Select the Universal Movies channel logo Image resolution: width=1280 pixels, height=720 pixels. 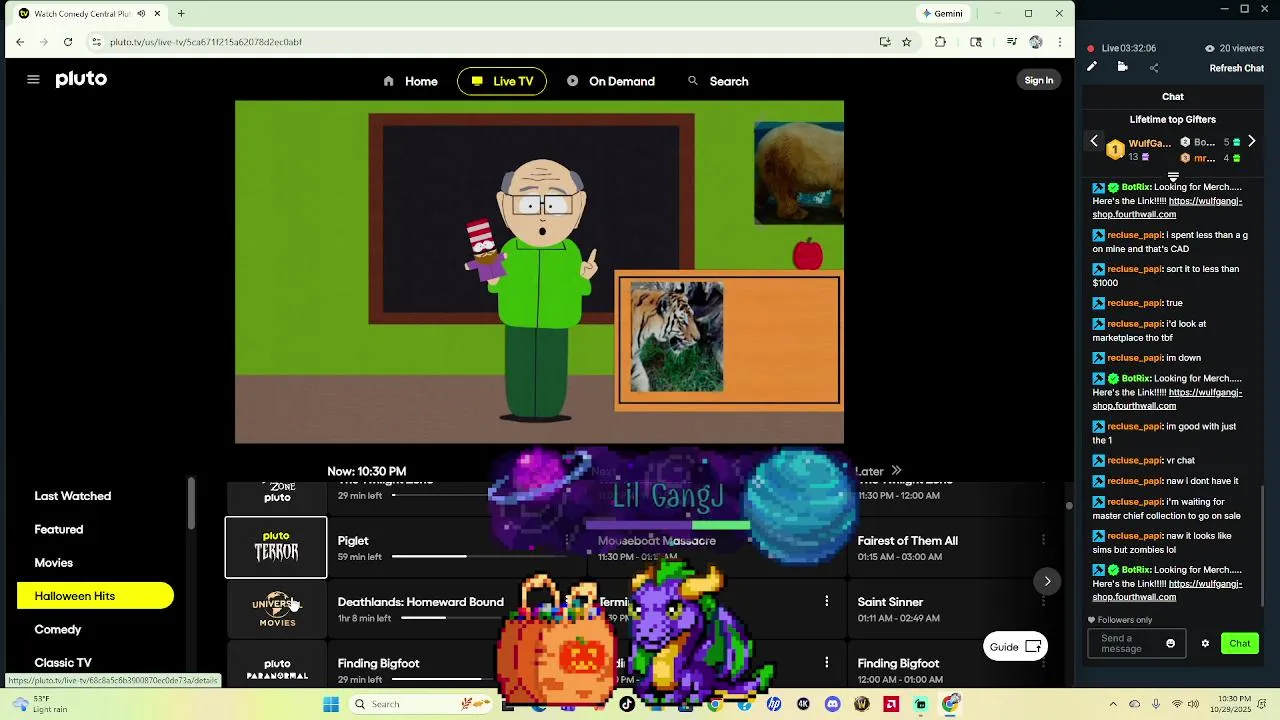[277, 609]
